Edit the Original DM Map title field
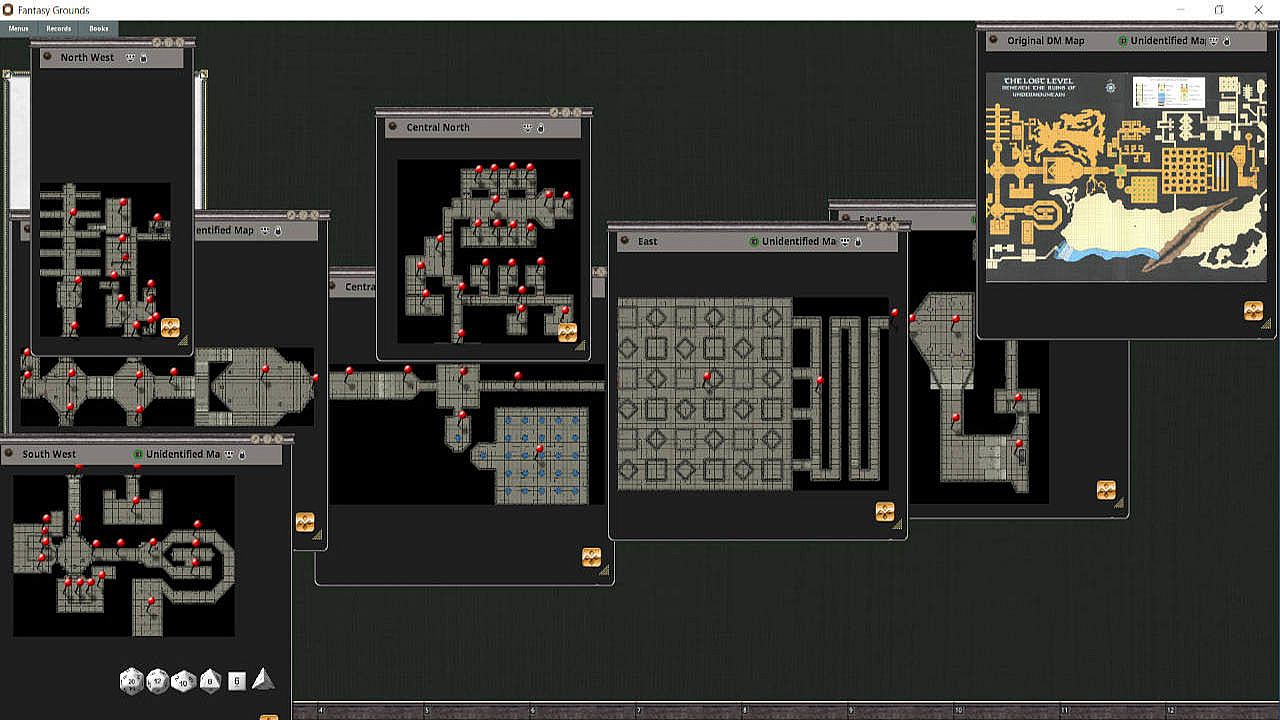Image resolution: width=1280 pixels, height=720 pixels. tap(1046, 41)
